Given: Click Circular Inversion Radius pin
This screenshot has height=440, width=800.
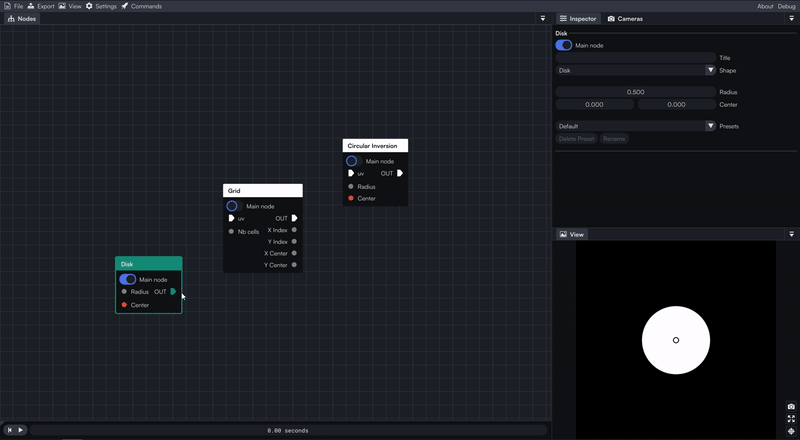Looking at the screenshot, I should (x=351, y=186).
